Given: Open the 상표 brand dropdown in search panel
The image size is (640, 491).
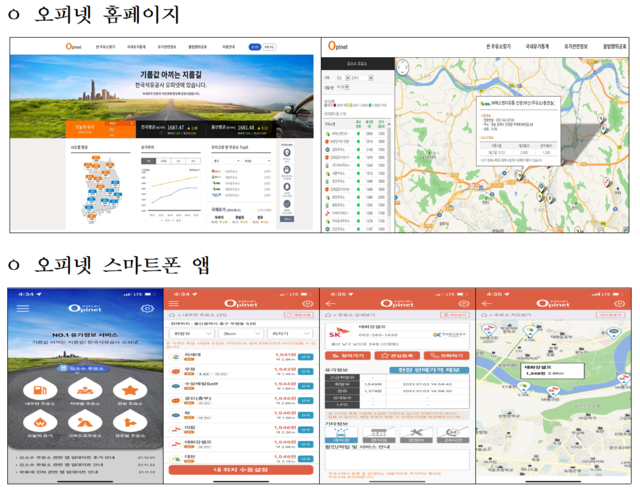Looking at the screenshot, I should [x=342, y=87].
